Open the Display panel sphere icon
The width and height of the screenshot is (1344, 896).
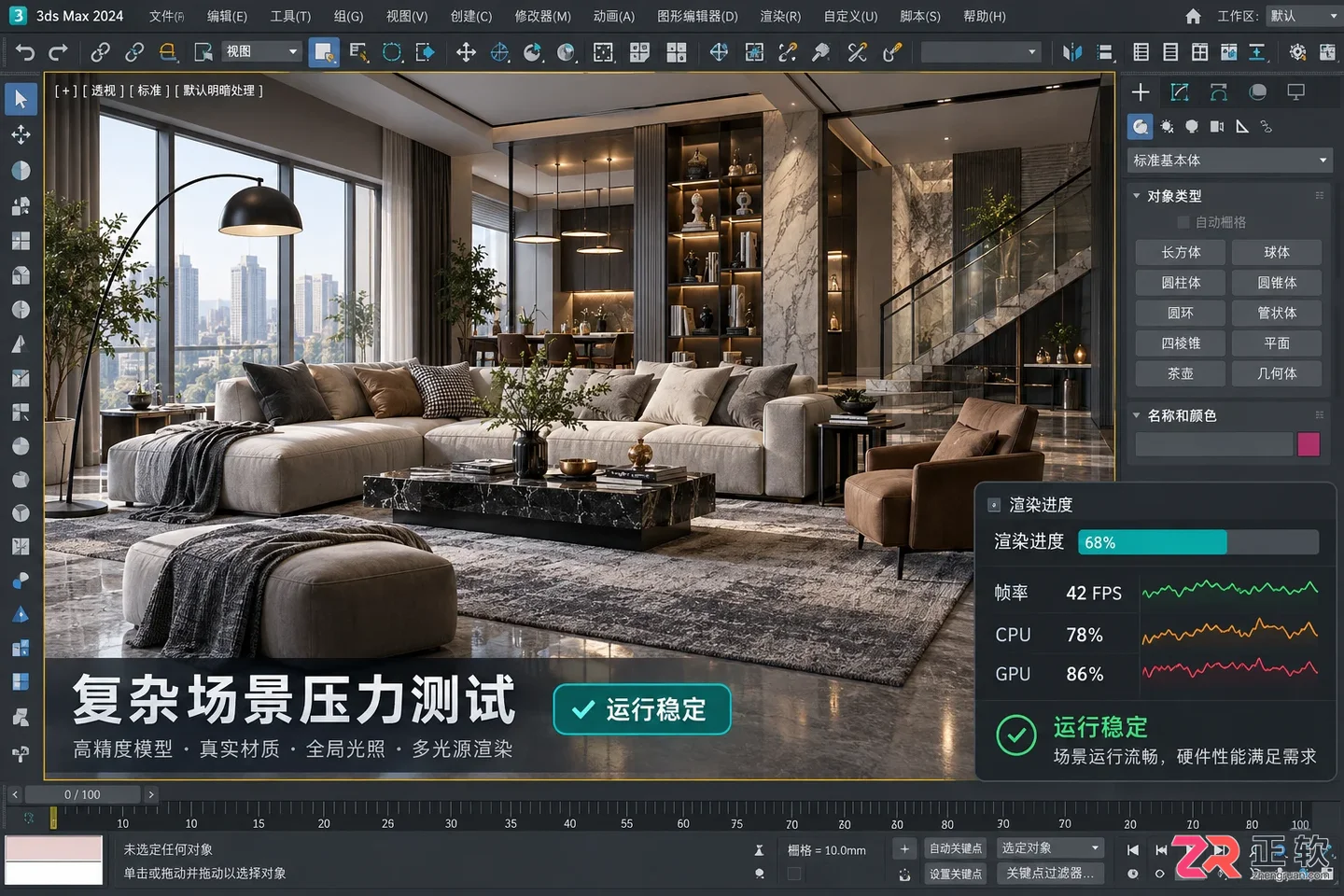coord(1258,91)
